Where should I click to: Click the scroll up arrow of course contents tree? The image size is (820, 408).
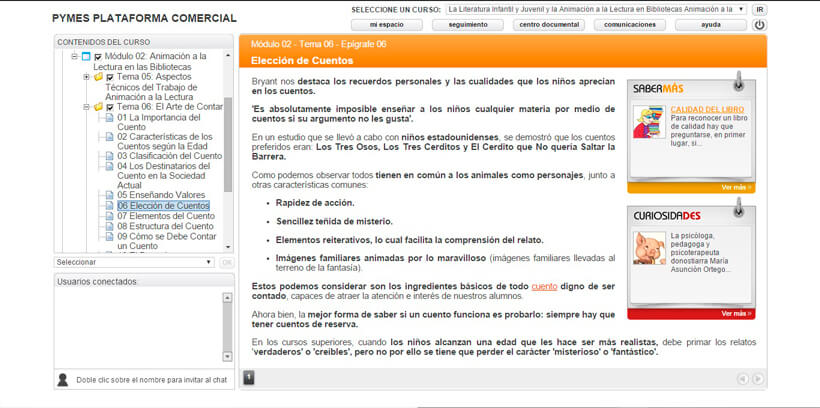227,55
